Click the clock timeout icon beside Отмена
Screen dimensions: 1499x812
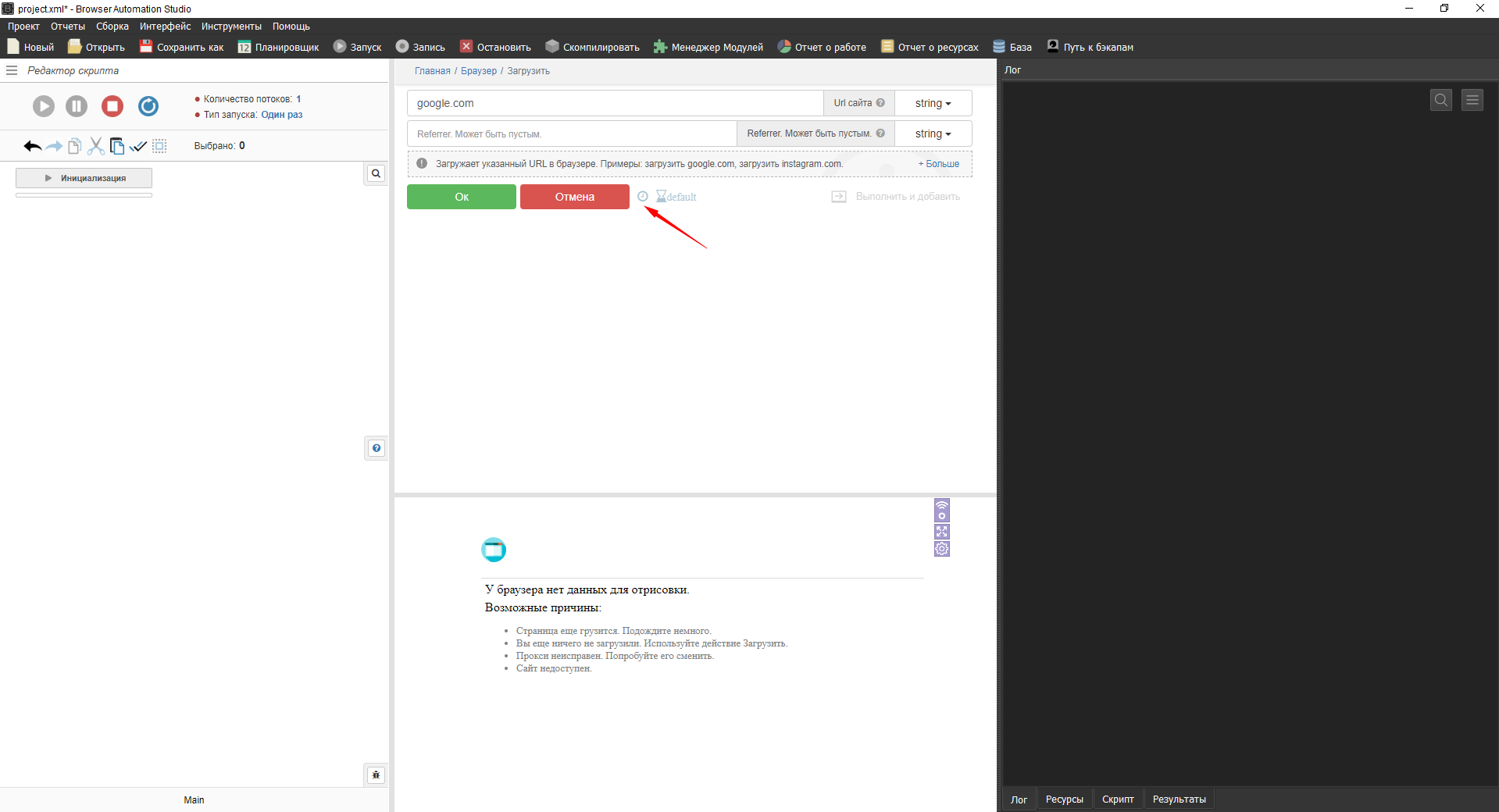(643, 197)
